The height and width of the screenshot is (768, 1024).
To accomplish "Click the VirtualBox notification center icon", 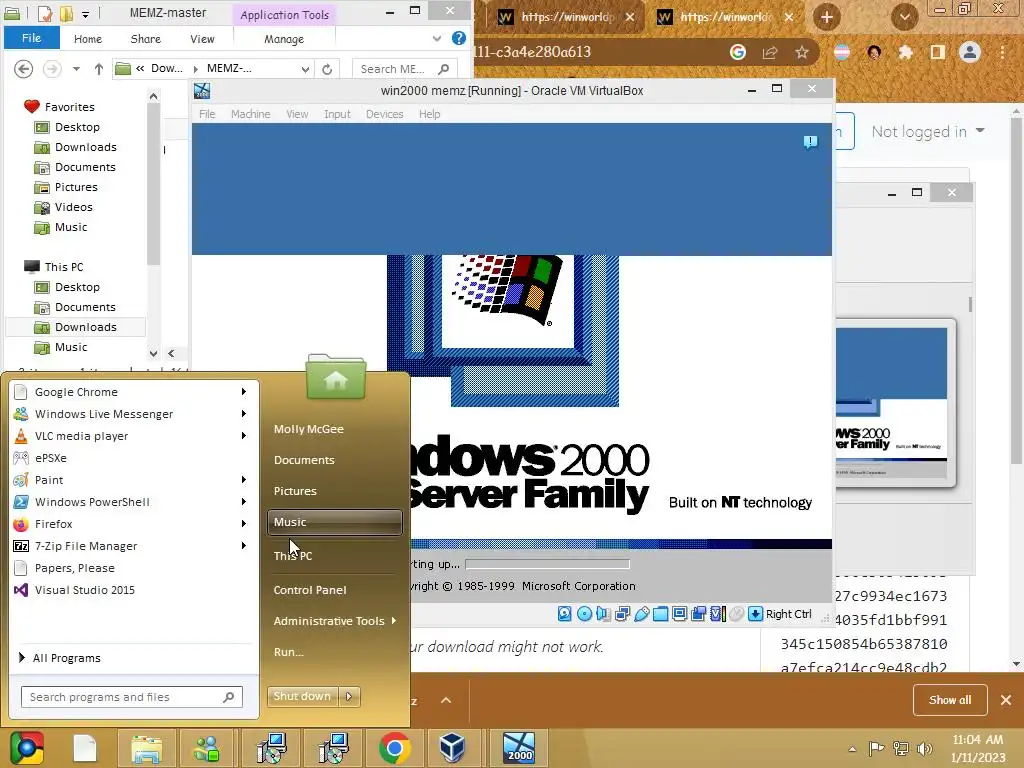I will pyautogui.click(x=810, y=142).
